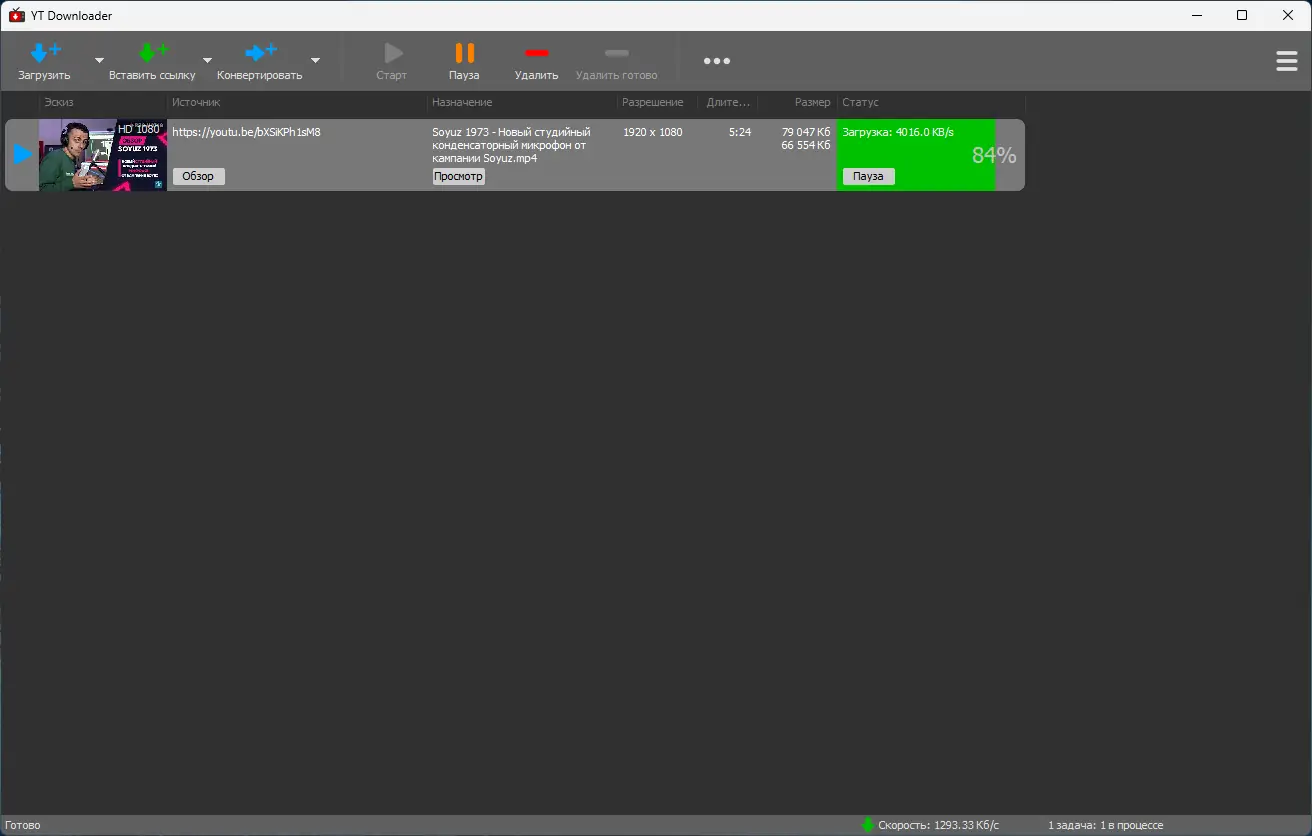Click the Обзор button

click(198, 176)
